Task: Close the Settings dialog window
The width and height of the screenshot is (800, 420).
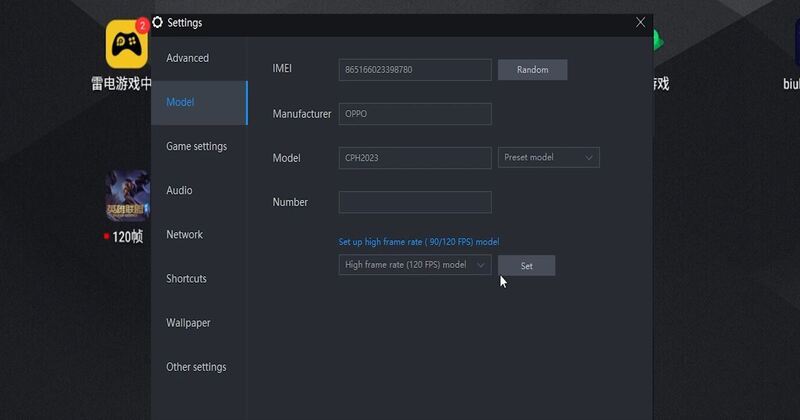Action: (640, 22)
